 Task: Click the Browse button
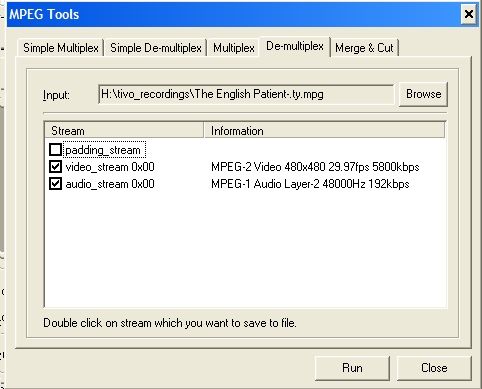tap(423, 94)
